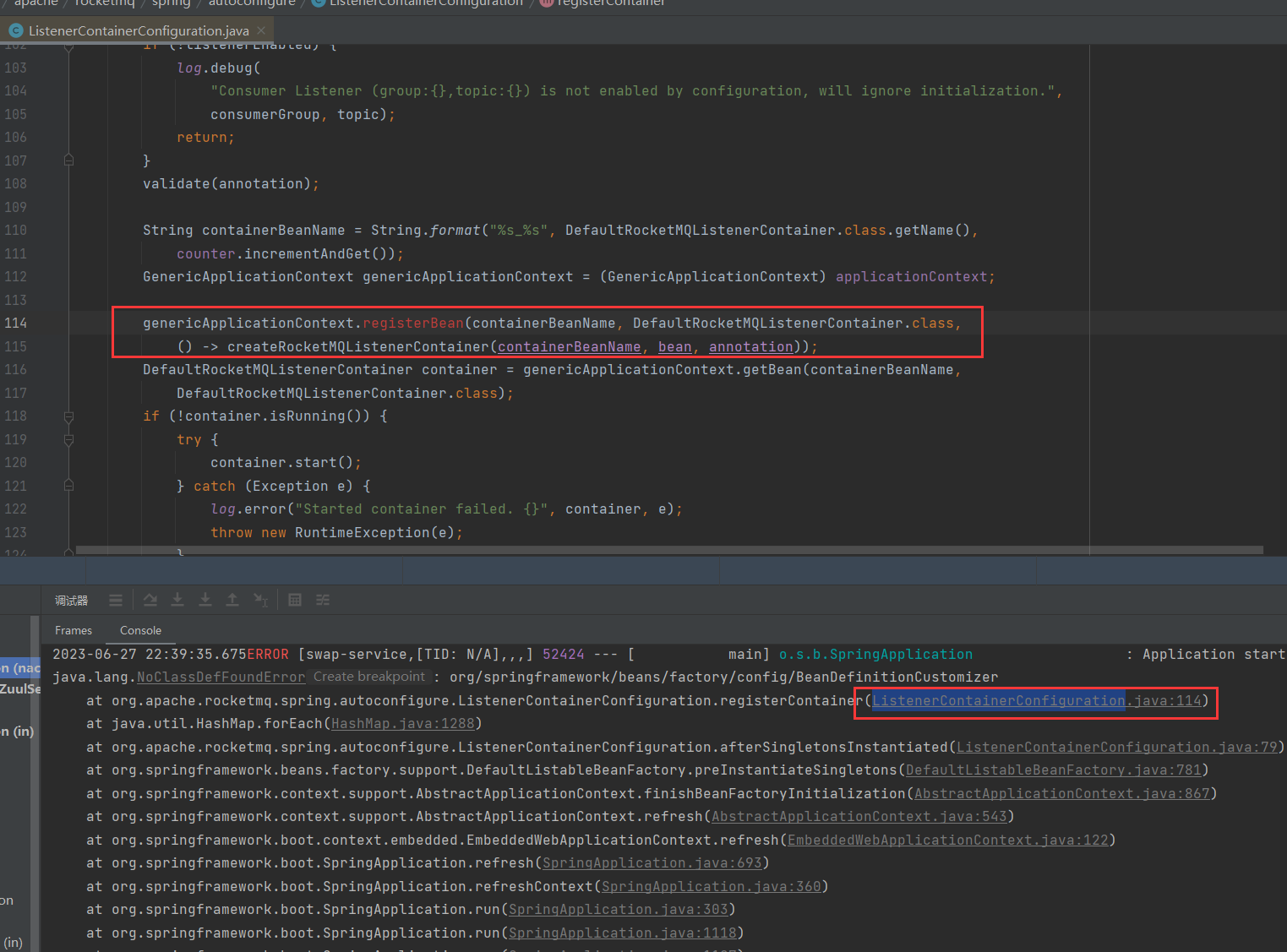Click validate(annotation) call on line 108
The height and width of the screenshot is (952, 1287).
tap(227, 184)
